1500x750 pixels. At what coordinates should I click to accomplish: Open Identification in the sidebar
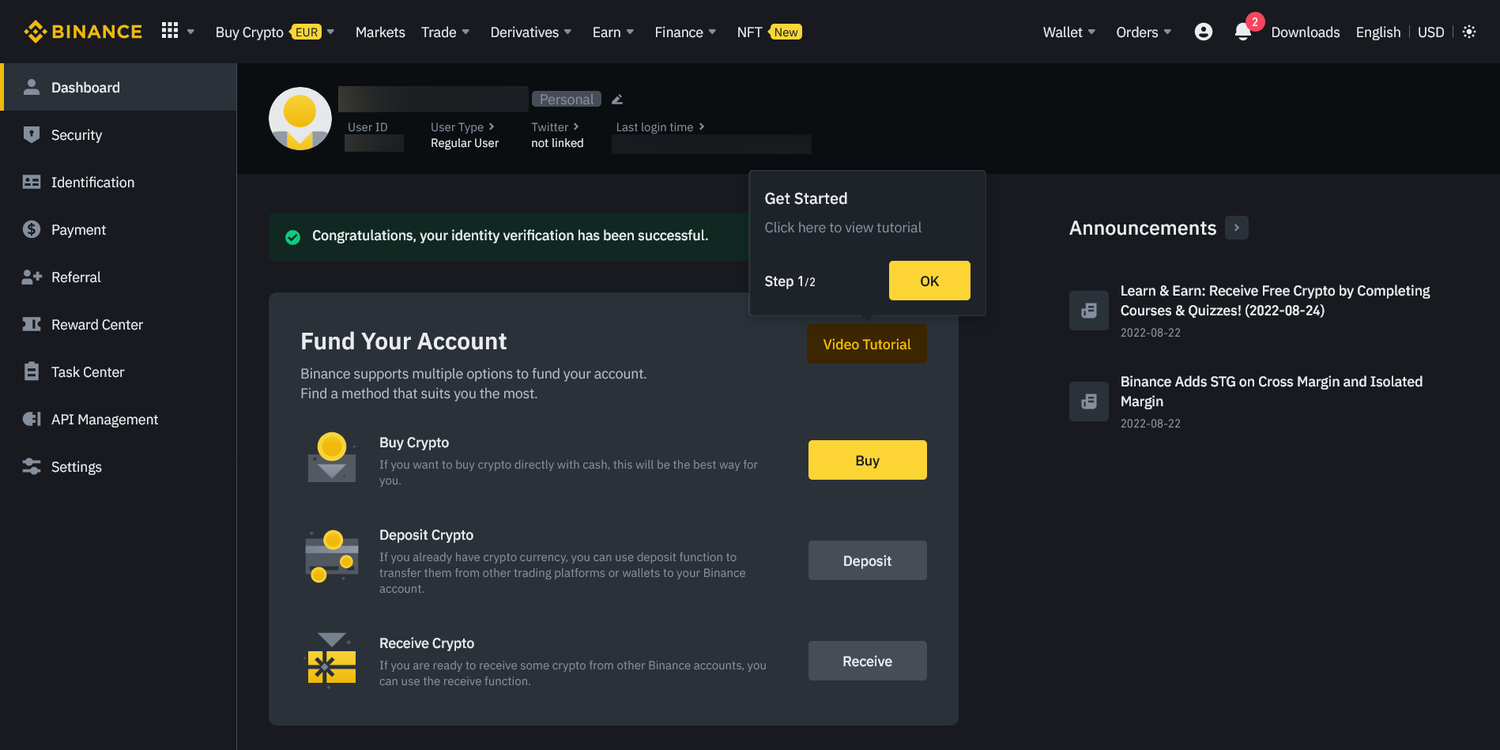click(x=118, y=182)
